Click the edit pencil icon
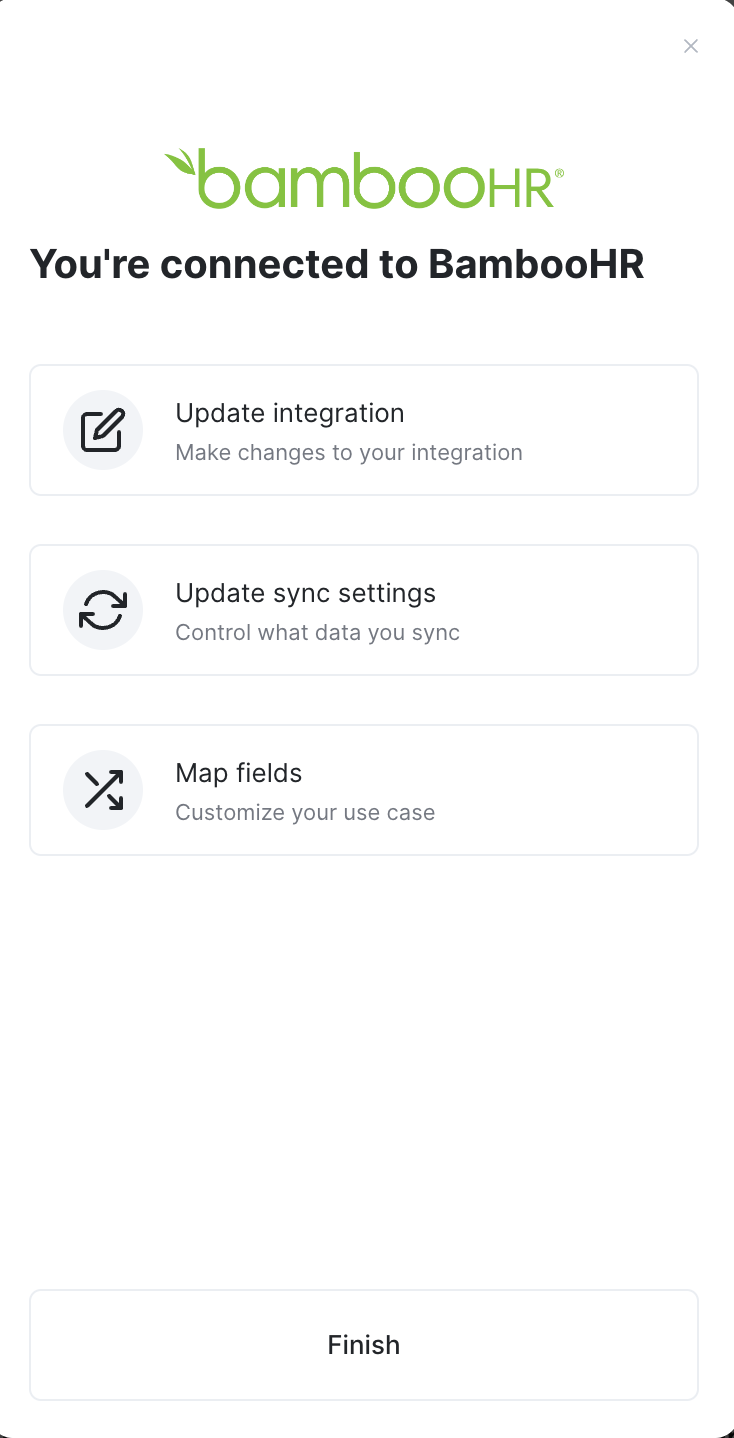This screenshot has width=734, height=1438. [103, 430]
